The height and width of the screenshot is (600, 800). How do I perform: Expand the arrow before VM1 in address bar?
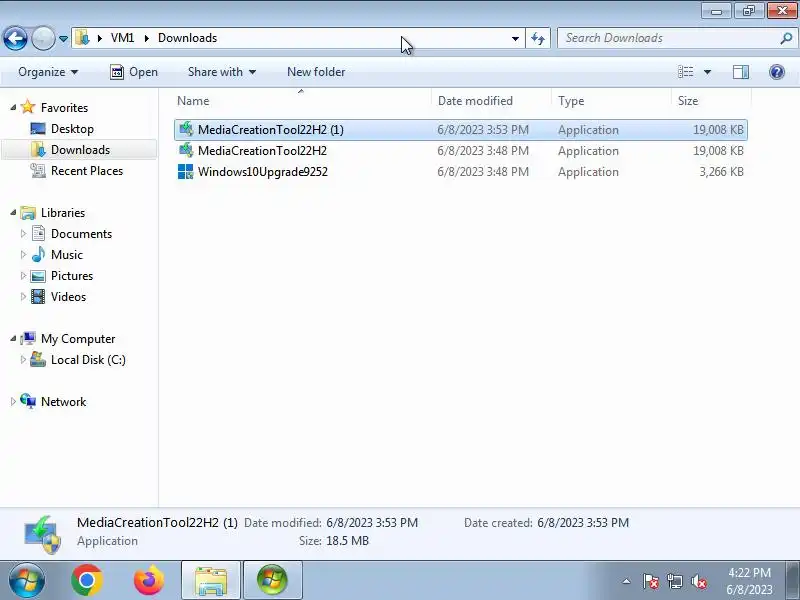[x=99, y=38]
